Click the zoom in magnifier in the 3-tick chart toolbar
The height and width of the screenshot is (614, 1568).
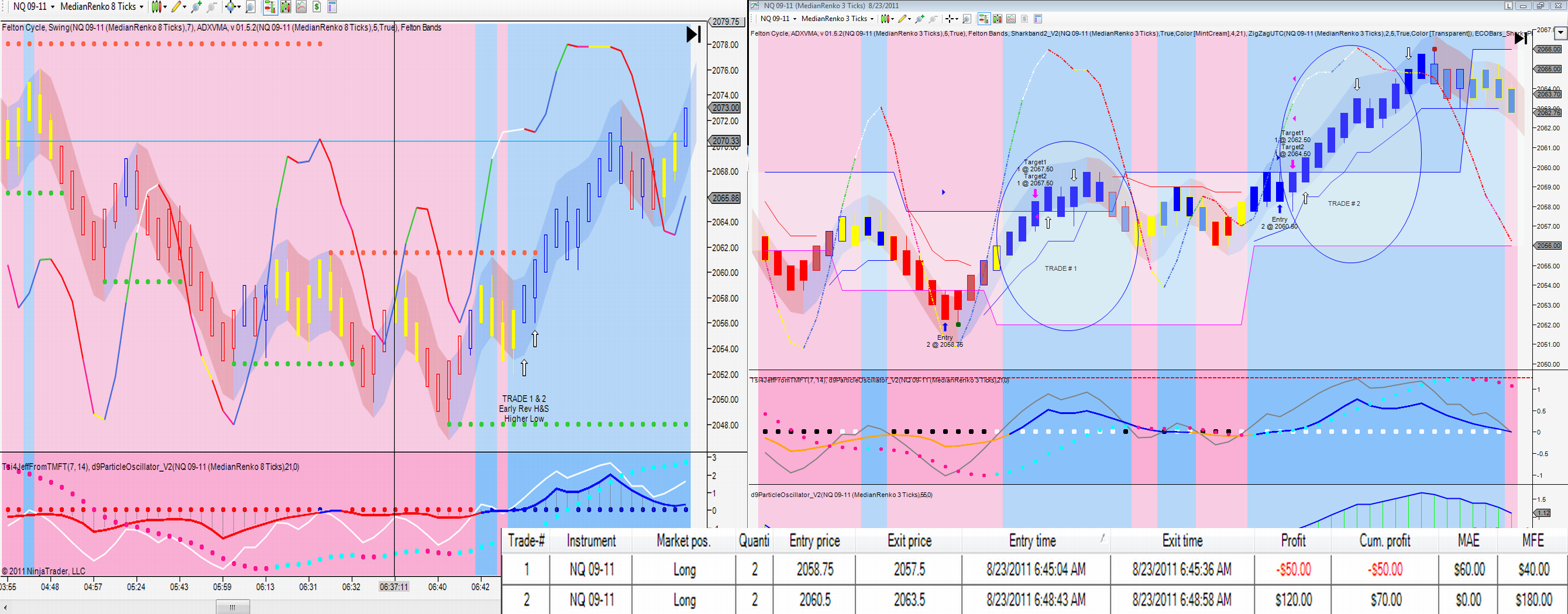click(x=920, y=19)
